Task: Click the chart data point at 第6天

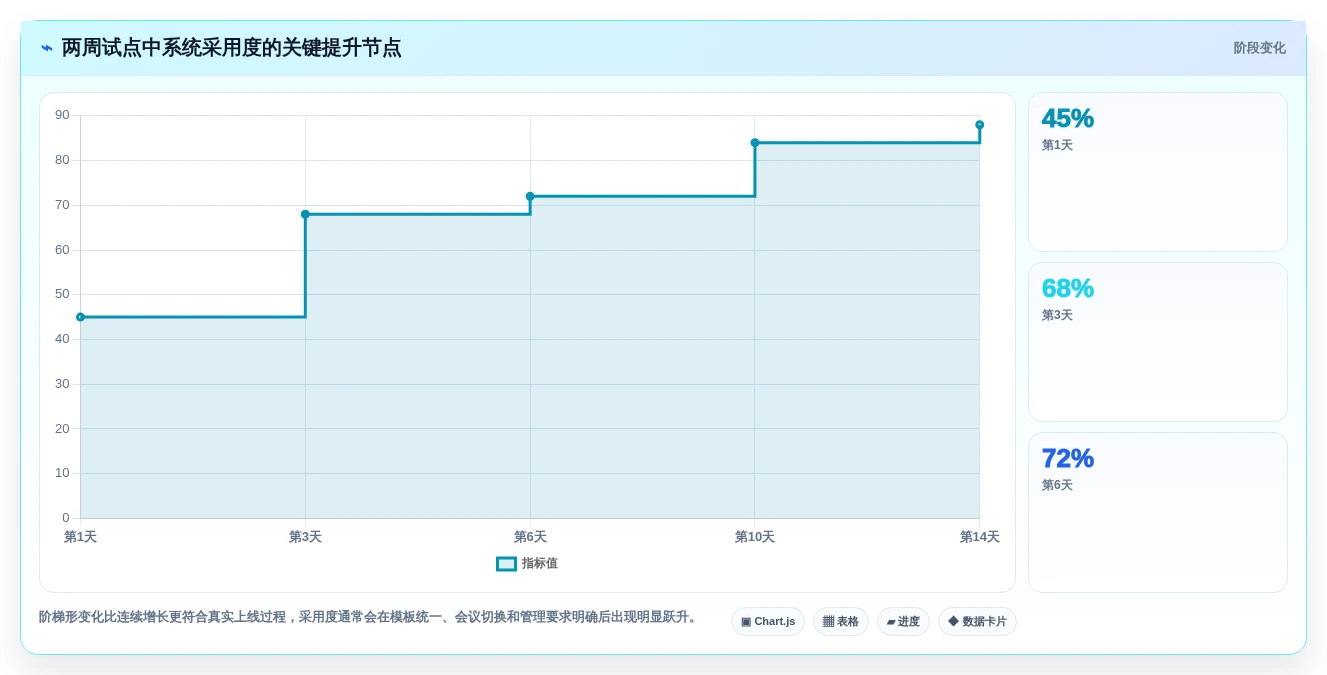Action: coord(530,196)
